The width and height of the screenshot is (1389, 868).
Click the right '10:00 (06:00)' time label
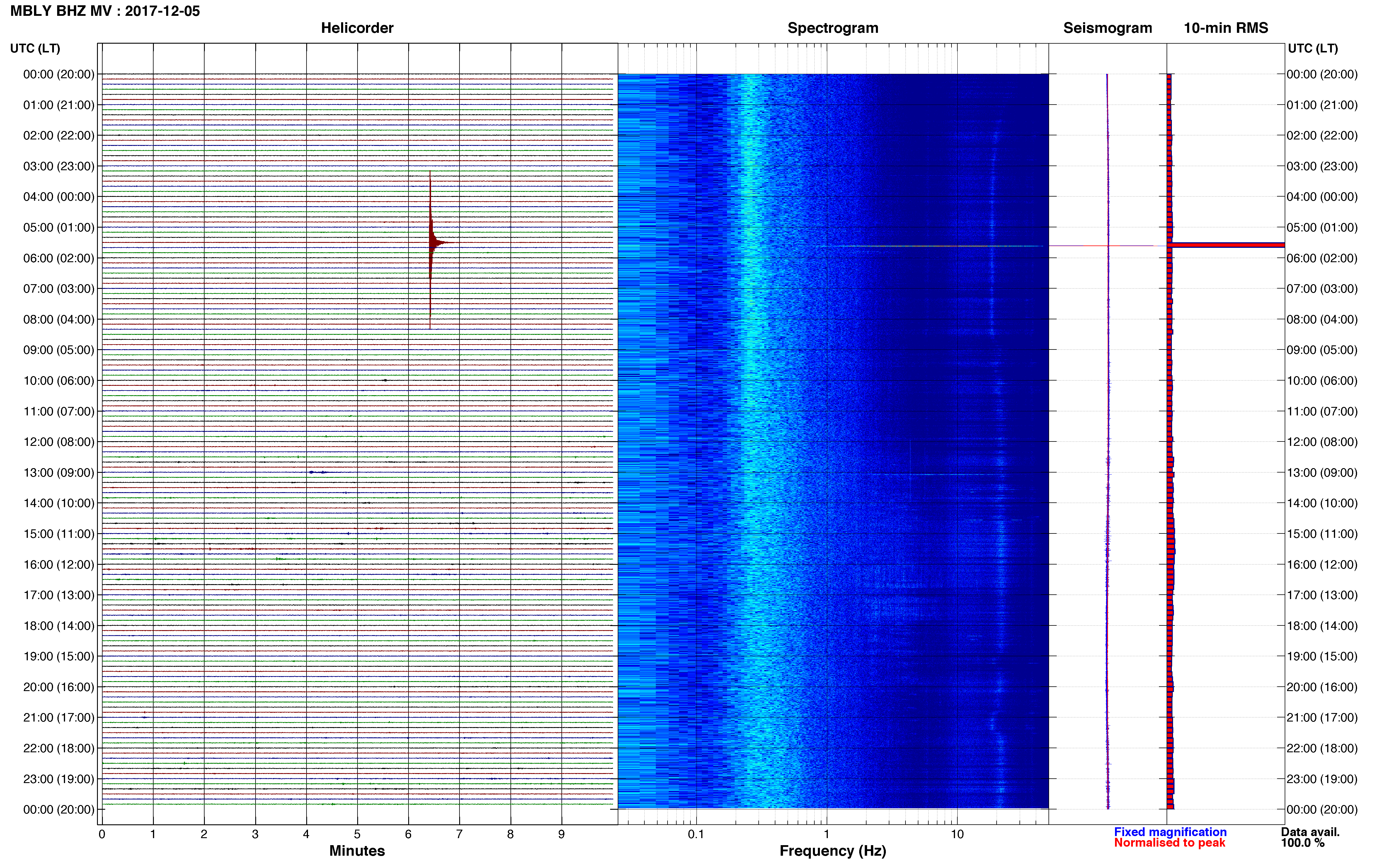(1322, 381)
